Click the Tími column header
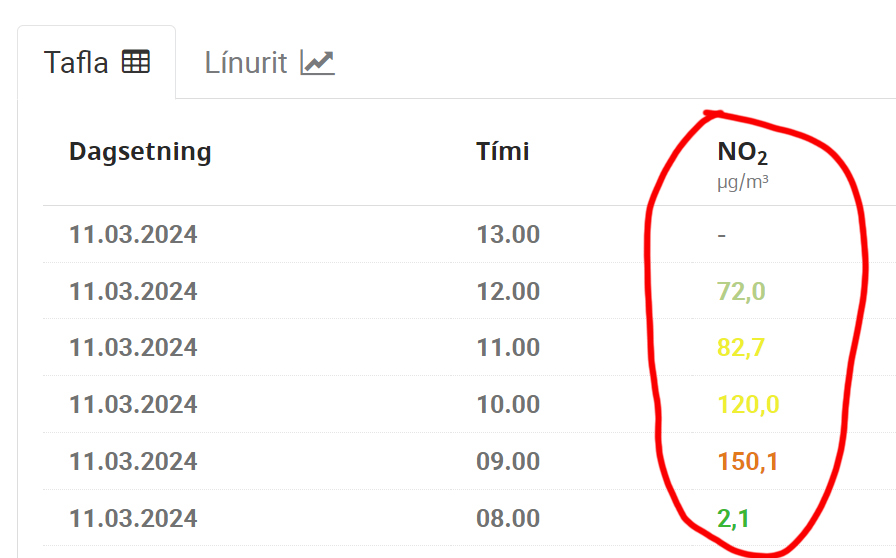 [x=503, y=152]
